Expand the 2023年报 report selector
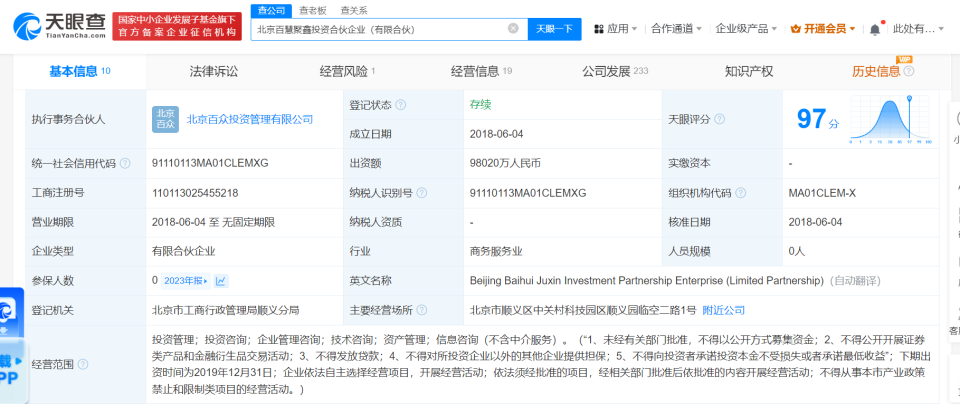This screenshot has width=960, height=404. pyautogui.click(x=186, y=281)
